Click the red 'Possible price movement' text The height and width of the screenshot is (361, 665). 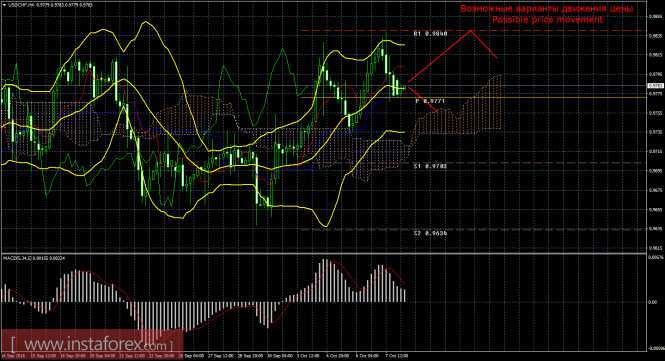coord(547,20)
